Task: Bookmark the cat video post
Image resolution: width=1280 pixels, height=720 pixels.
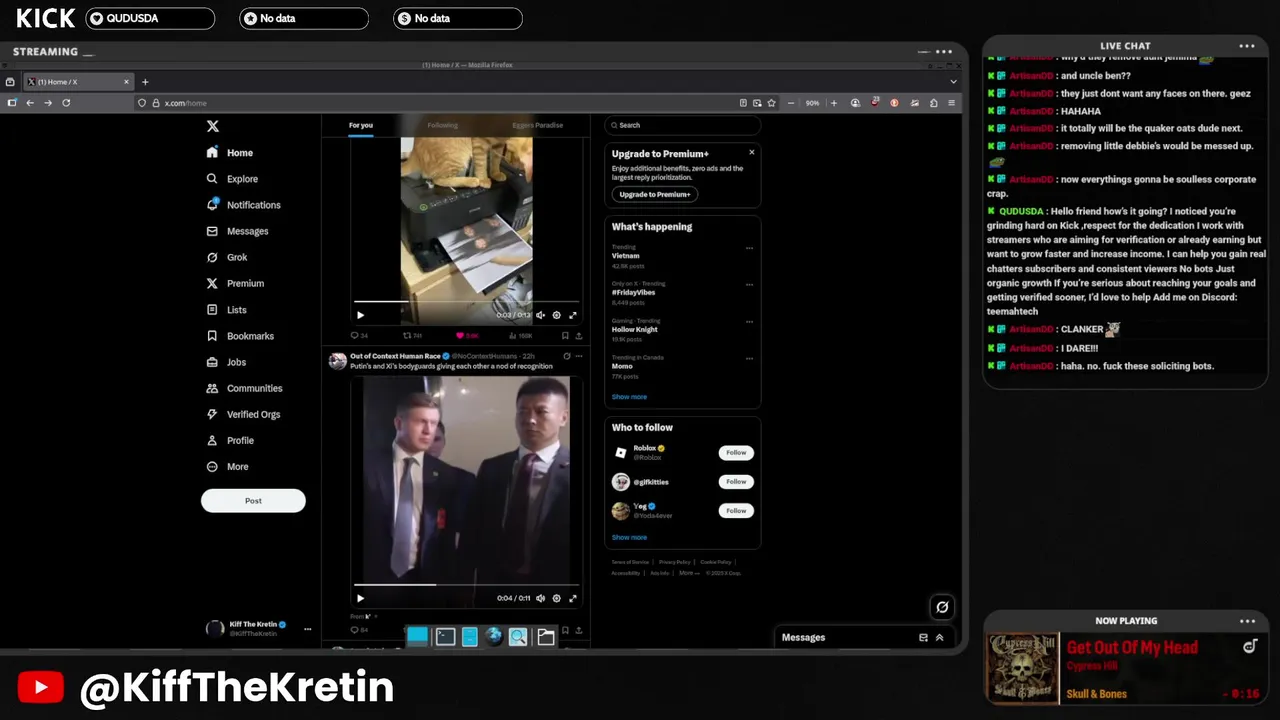Action: [565, 336]
